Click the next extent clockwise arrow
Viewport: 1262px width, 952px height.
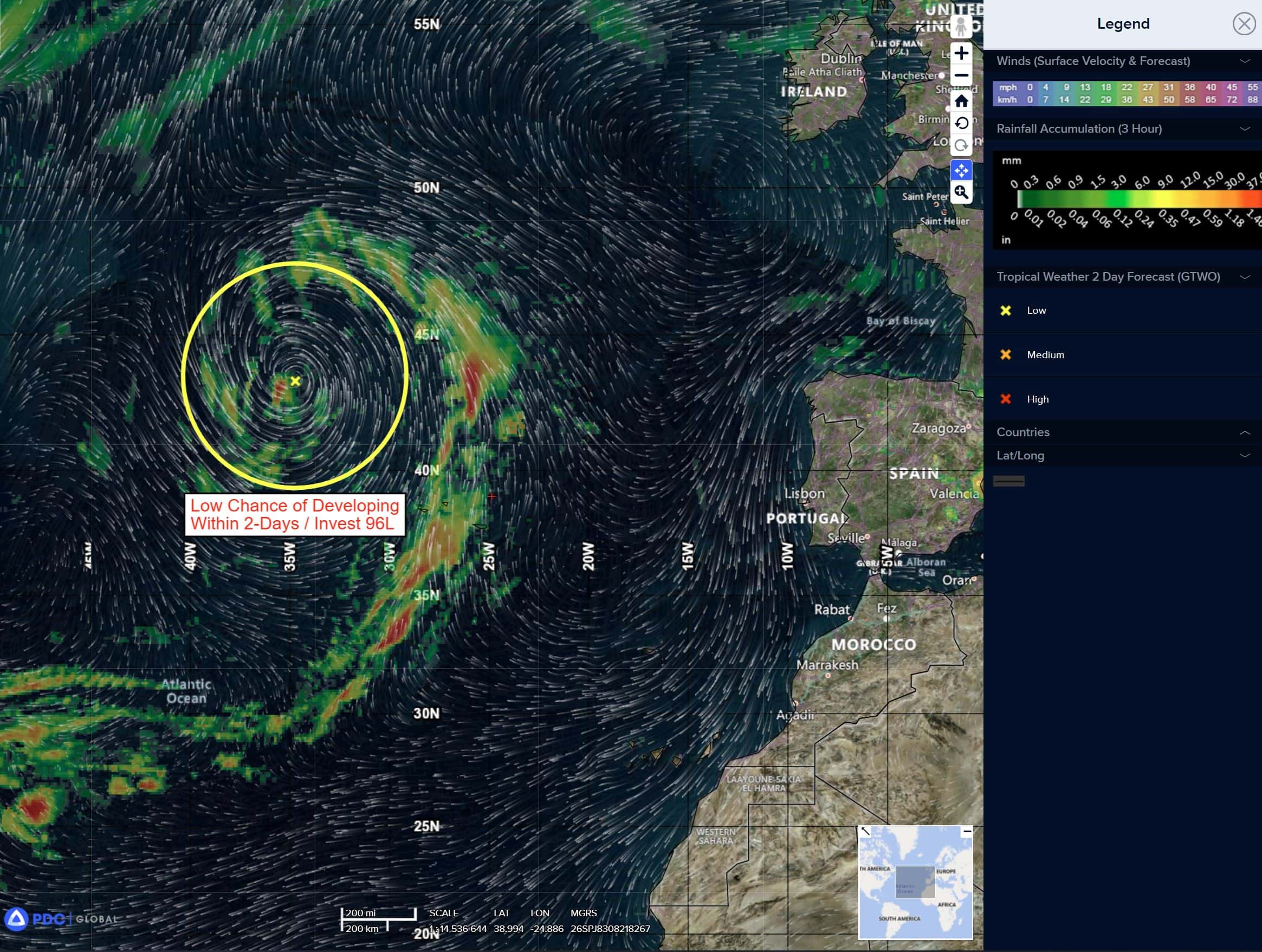click(961, 146)
